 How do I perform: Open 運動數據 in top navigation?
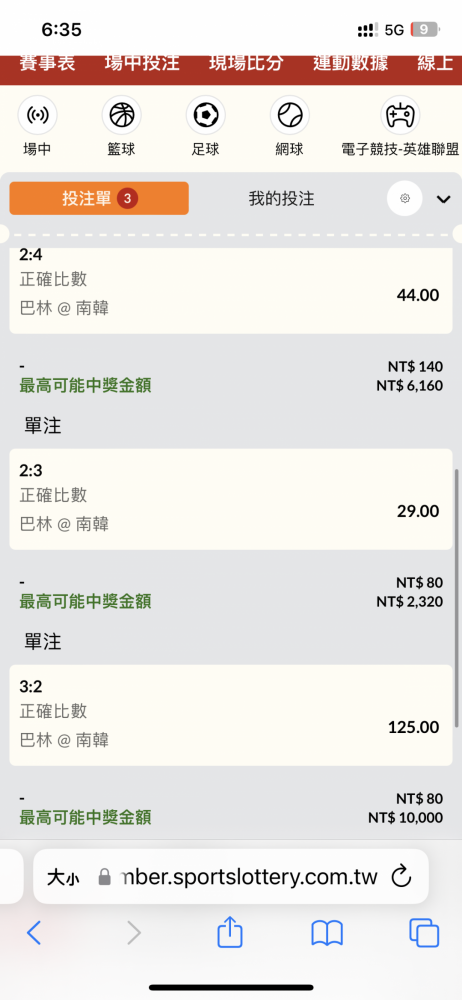tap(351, 64)
